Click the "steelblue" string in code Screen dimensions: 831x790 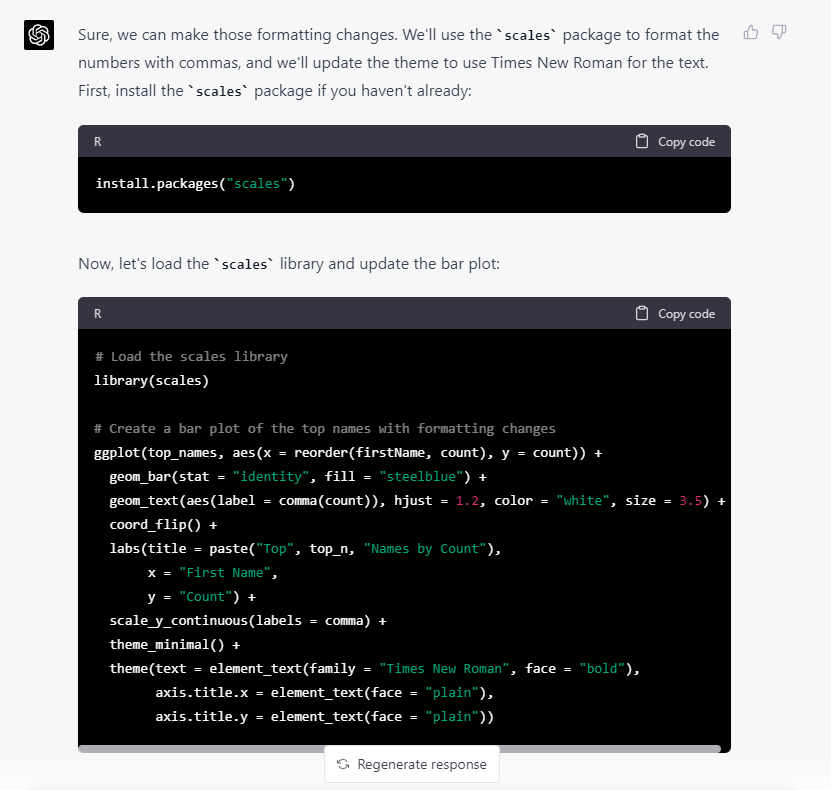pos(421,476)
